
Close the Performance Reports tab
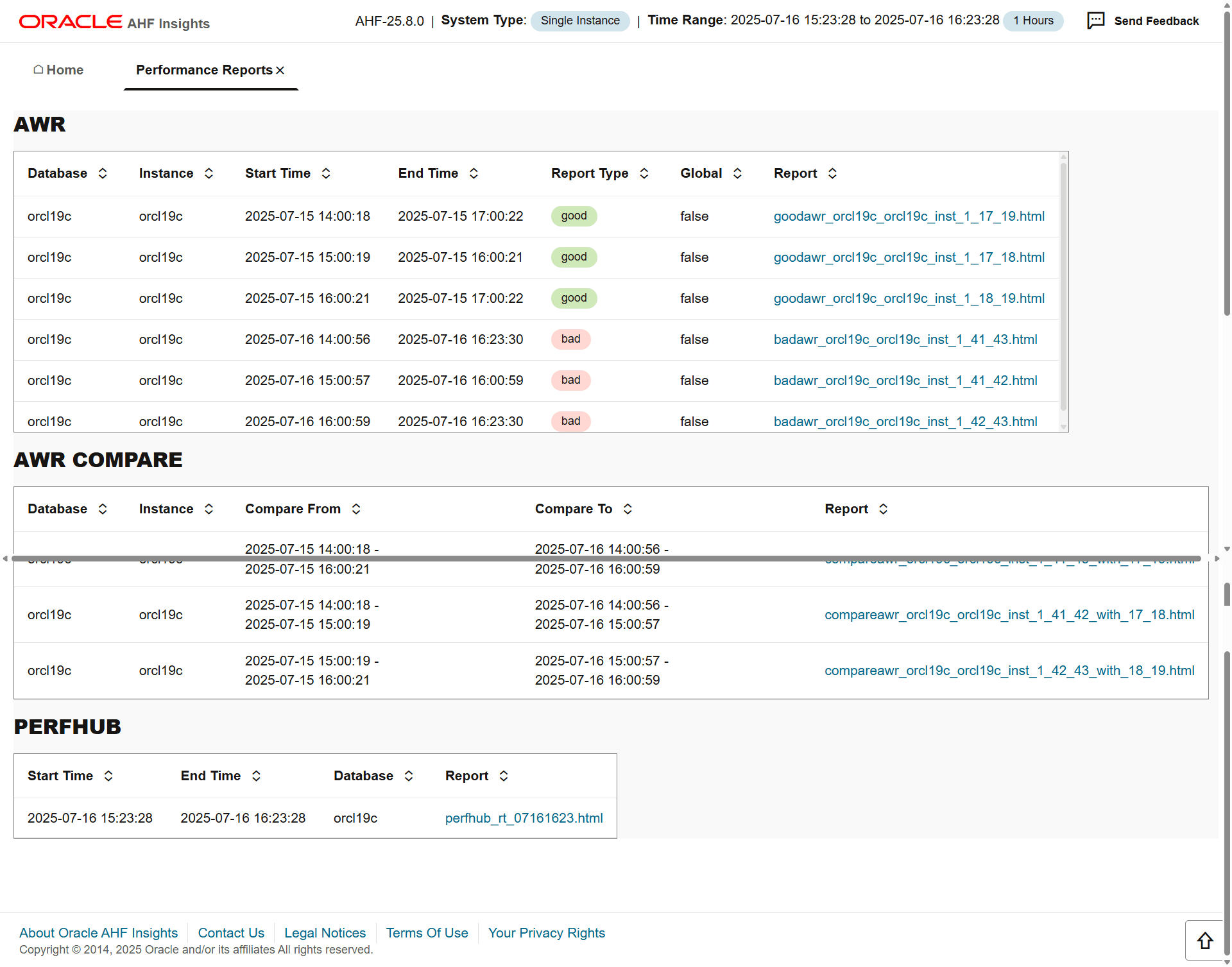click(x=280, y=70)
